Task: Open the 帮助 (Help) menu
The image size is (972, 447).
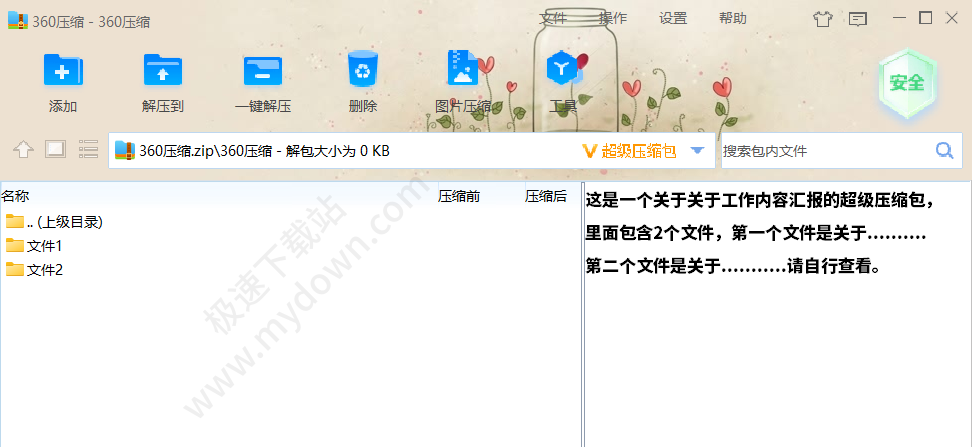Action: [733, 19]
